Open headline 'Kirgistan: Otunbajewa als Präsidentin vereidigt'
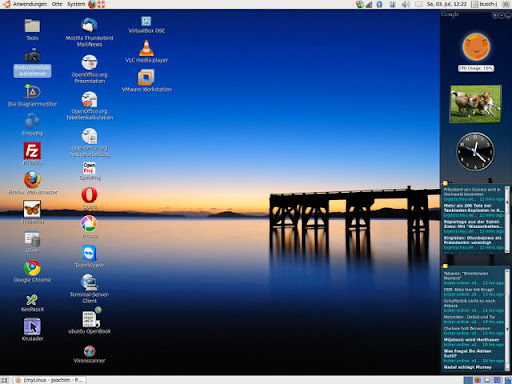The height and width of the screenshot is (384, 512). click(x=472, y=240)
